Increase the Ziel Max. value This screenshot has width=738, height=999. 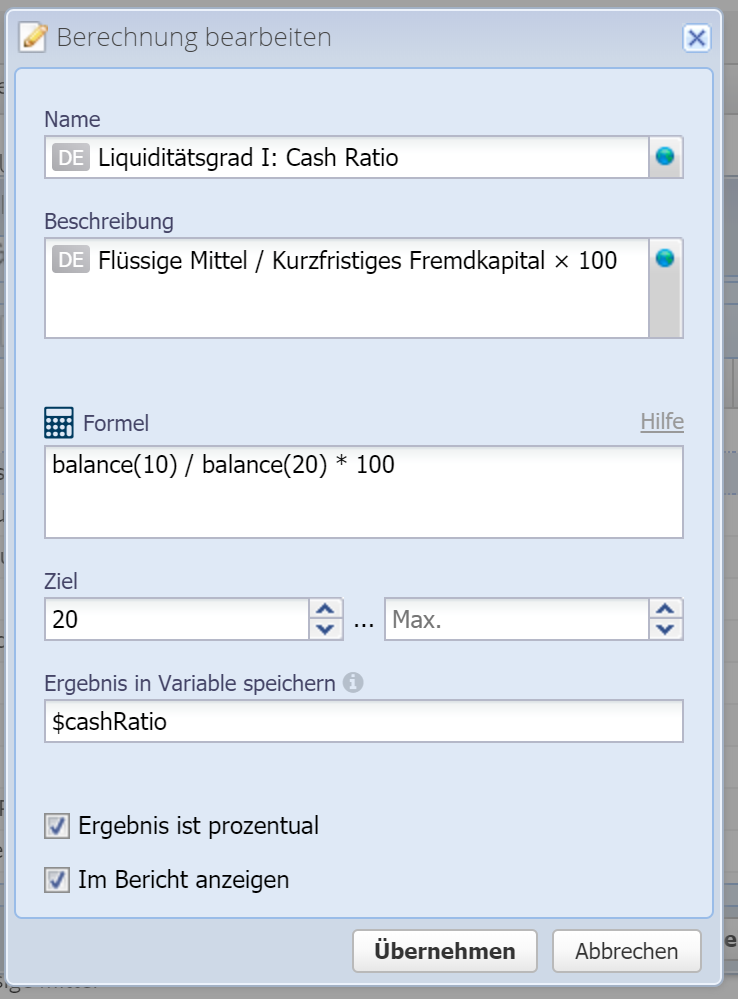[x=665, y=610]
